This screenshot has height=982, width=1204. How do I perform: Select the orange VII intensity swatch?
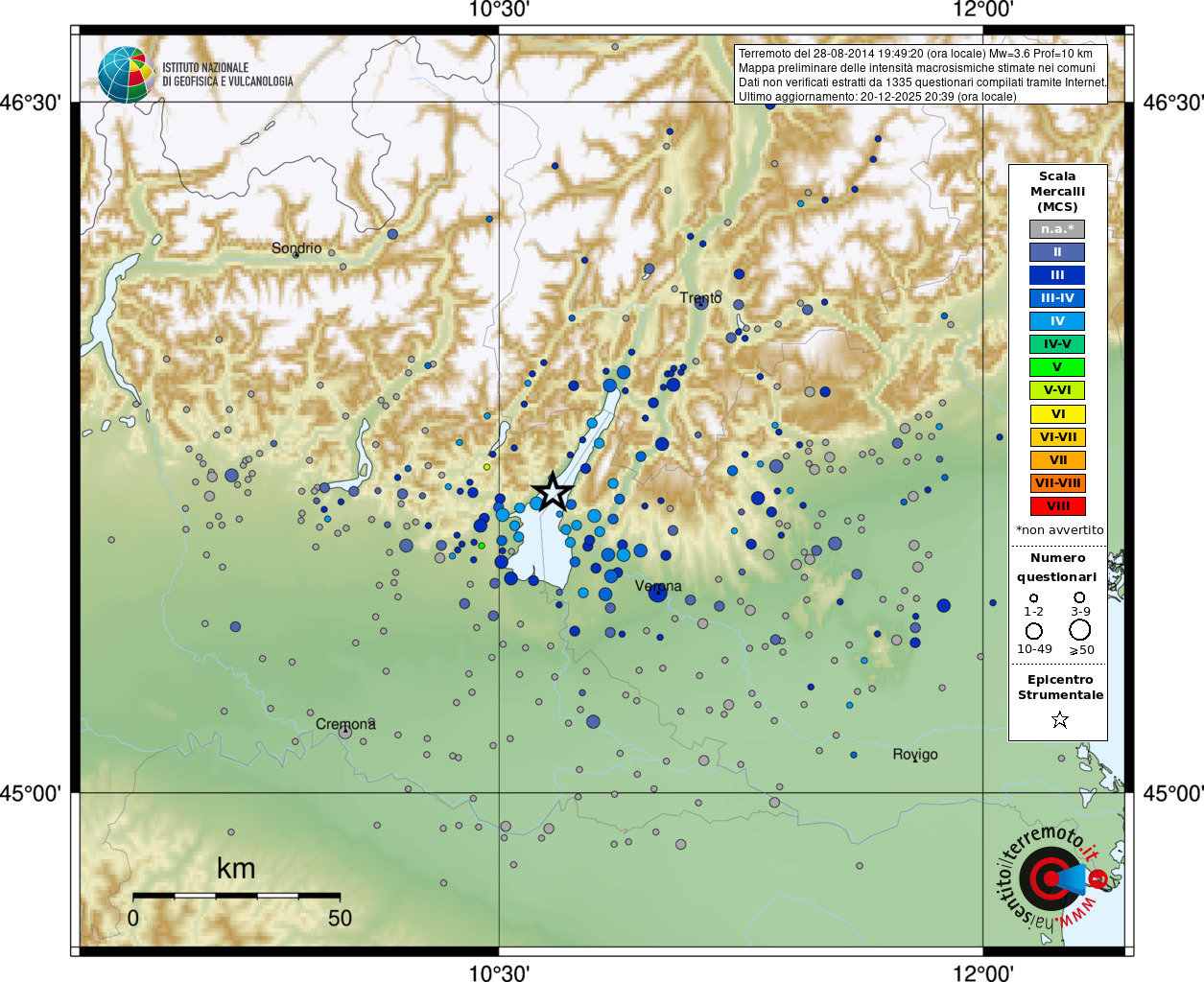point(1057,460)
